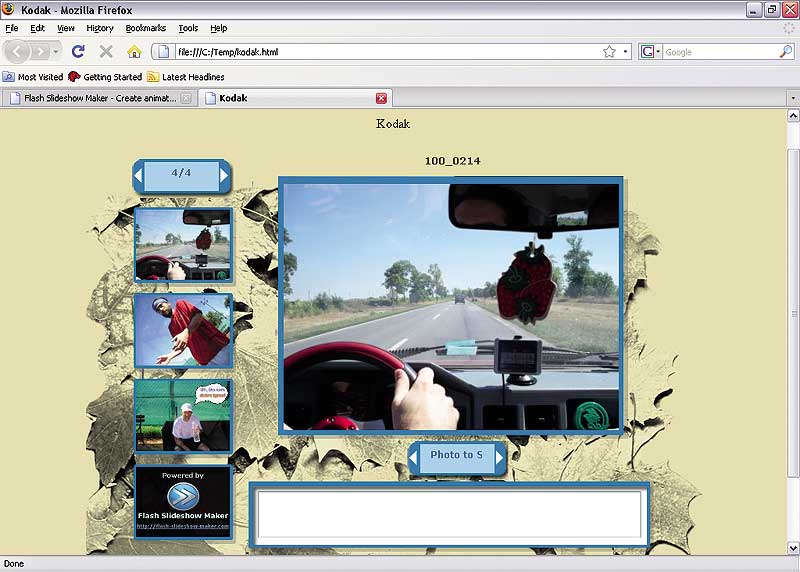Select the tennis court thumbnail
The width and height of the screenshot is (800, 572).
(x=183, y=416)
